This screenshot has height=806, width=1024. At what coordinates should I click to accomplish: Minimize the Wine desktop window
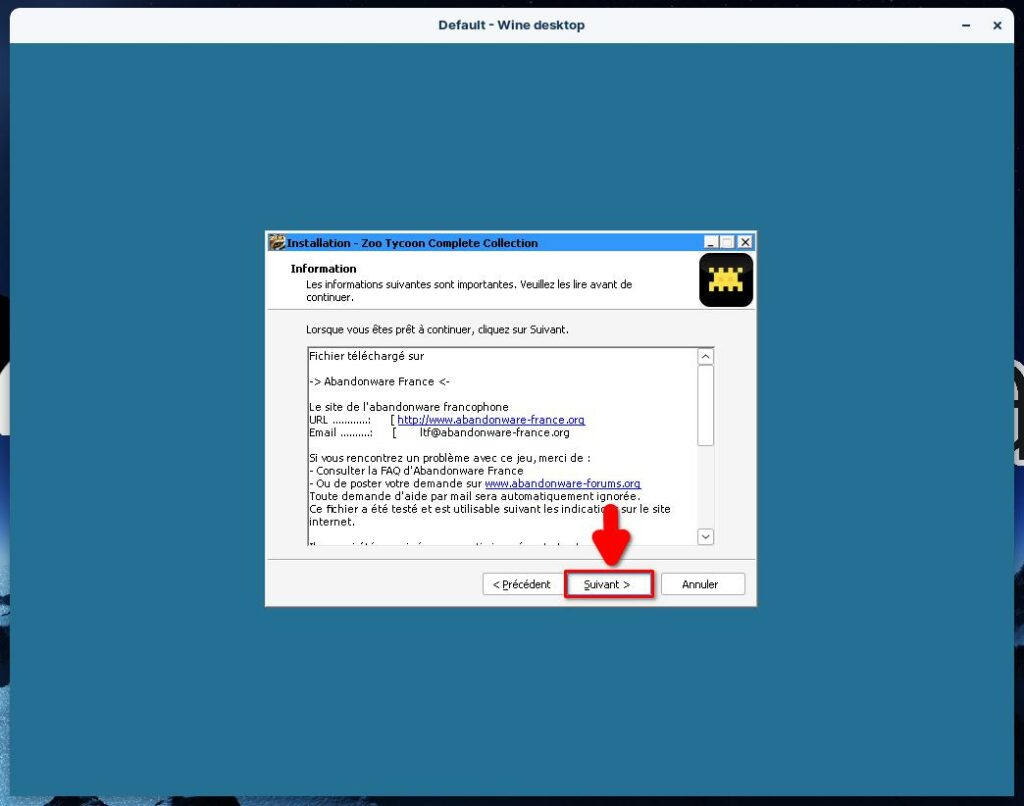[966, 25]
